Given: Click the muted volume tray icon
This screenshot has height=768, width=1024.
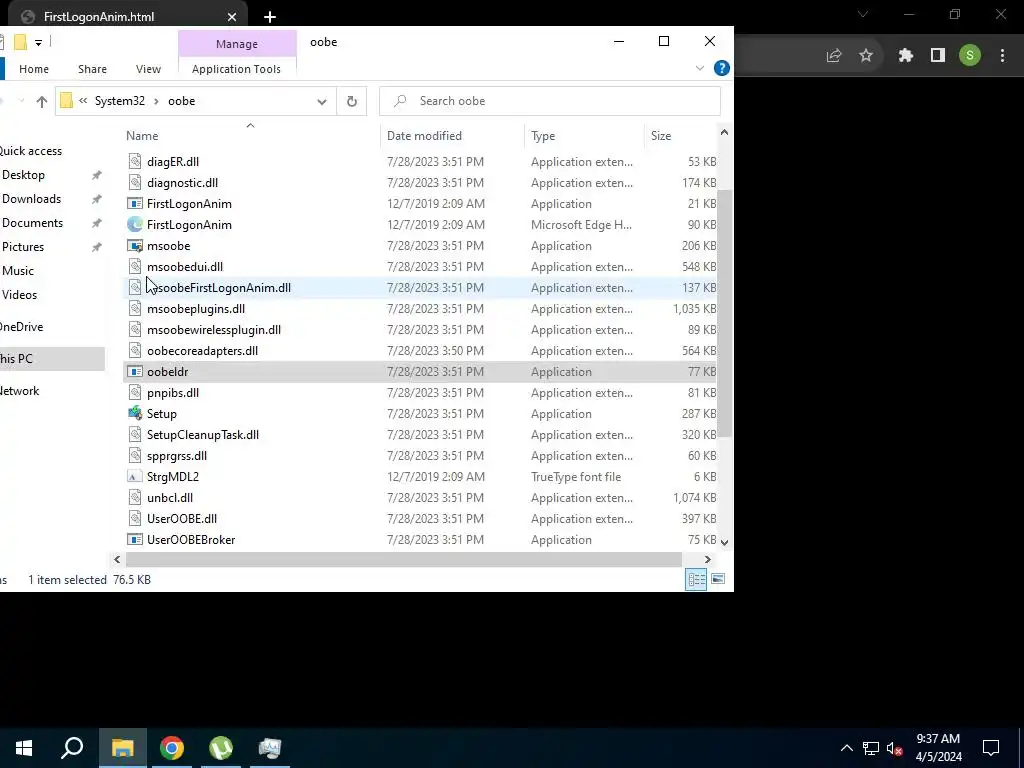Looking at the screenshot, I should 895,748.
